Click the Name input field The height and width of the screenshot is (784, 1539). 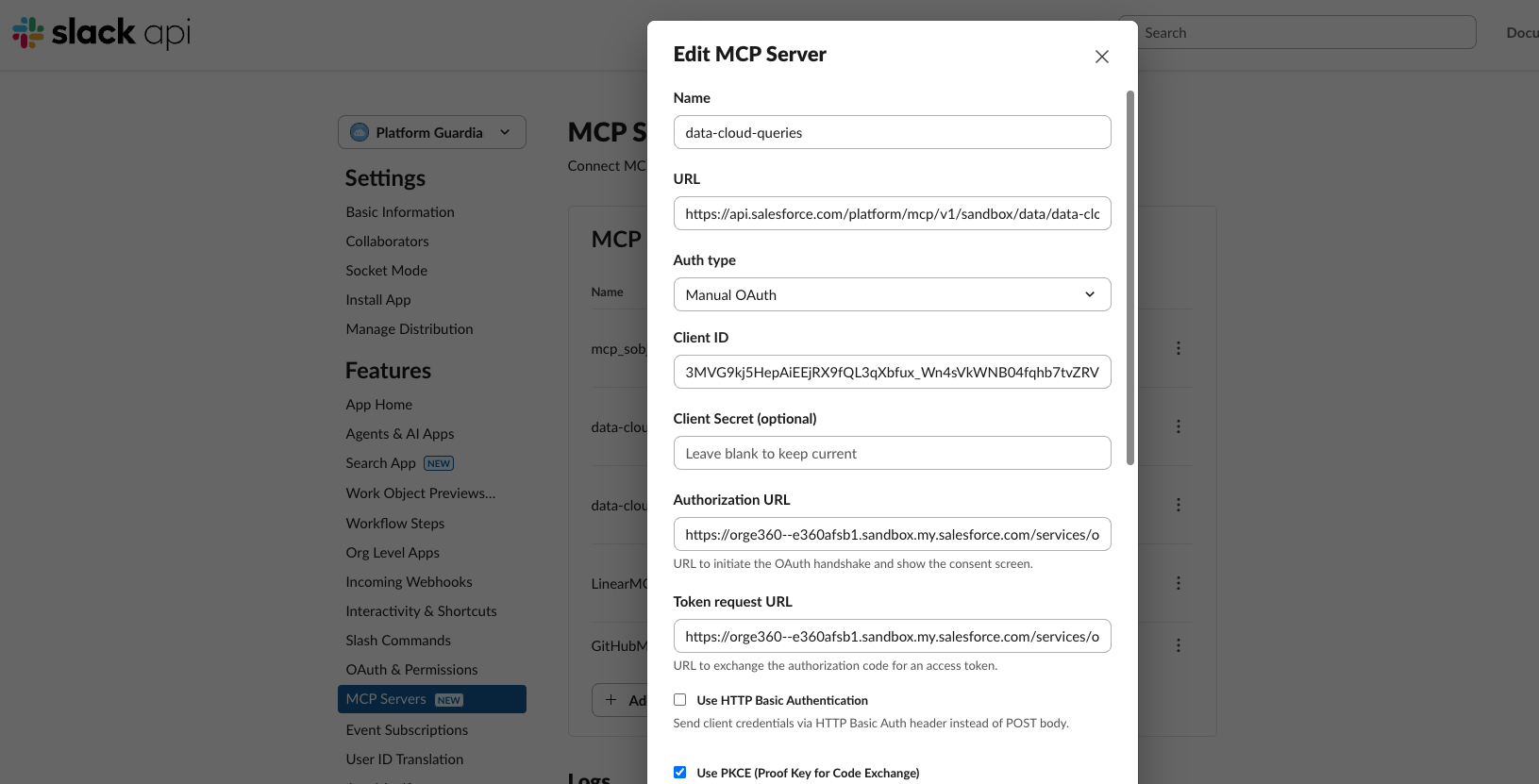pos(892,132)
